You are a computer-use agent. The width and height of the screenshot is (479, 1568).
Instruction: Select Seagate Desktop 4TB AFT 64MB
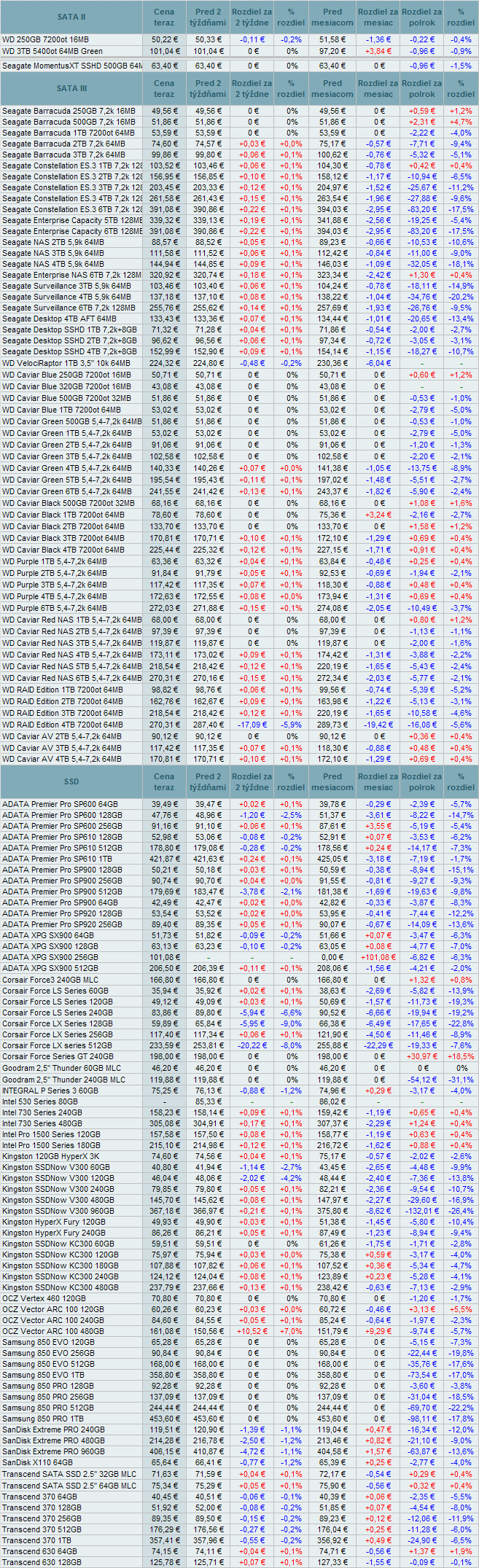pos(59,319)
